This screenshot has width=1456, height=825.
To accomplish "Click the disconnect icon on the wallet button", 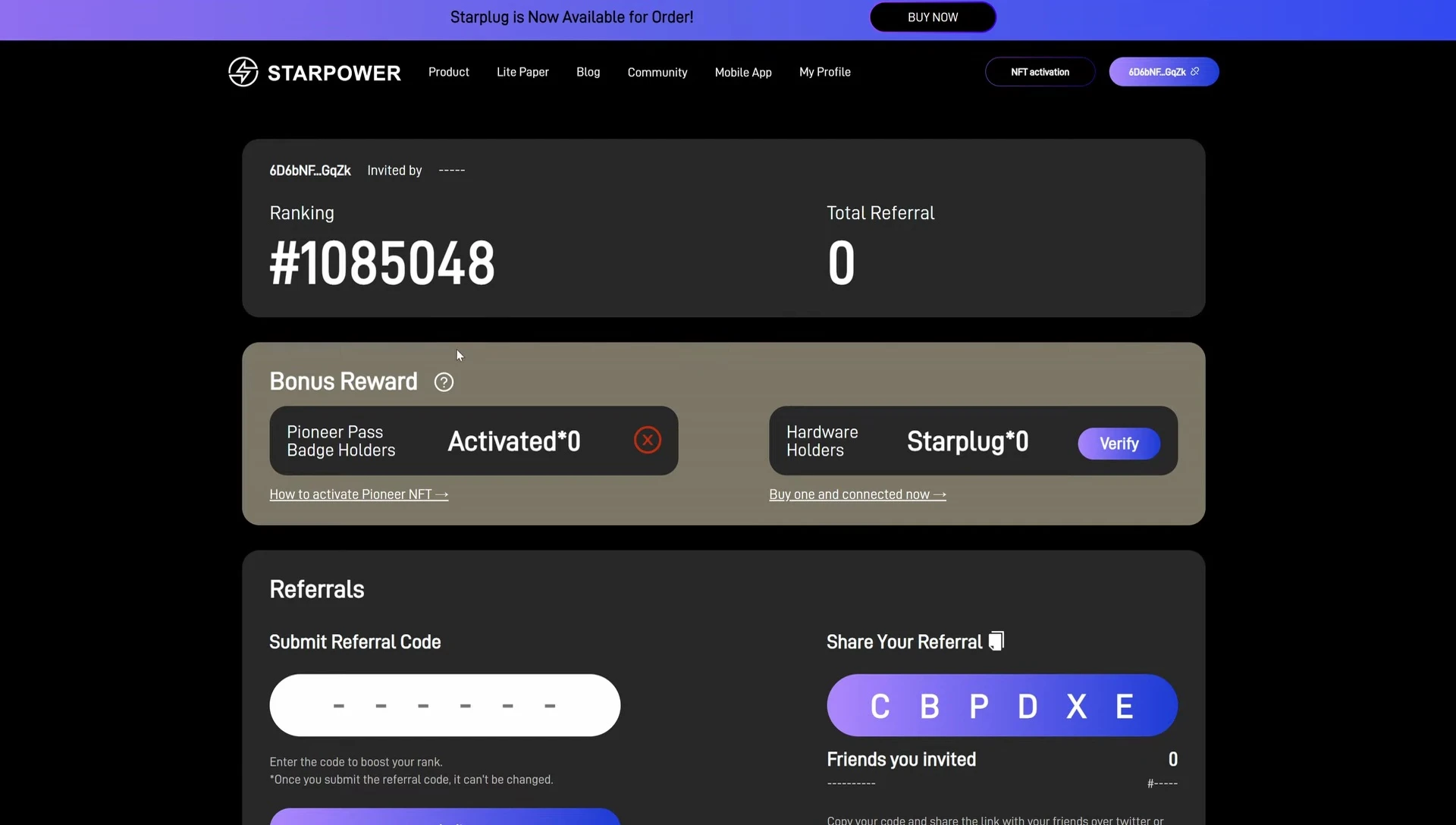I will 1195,71.
